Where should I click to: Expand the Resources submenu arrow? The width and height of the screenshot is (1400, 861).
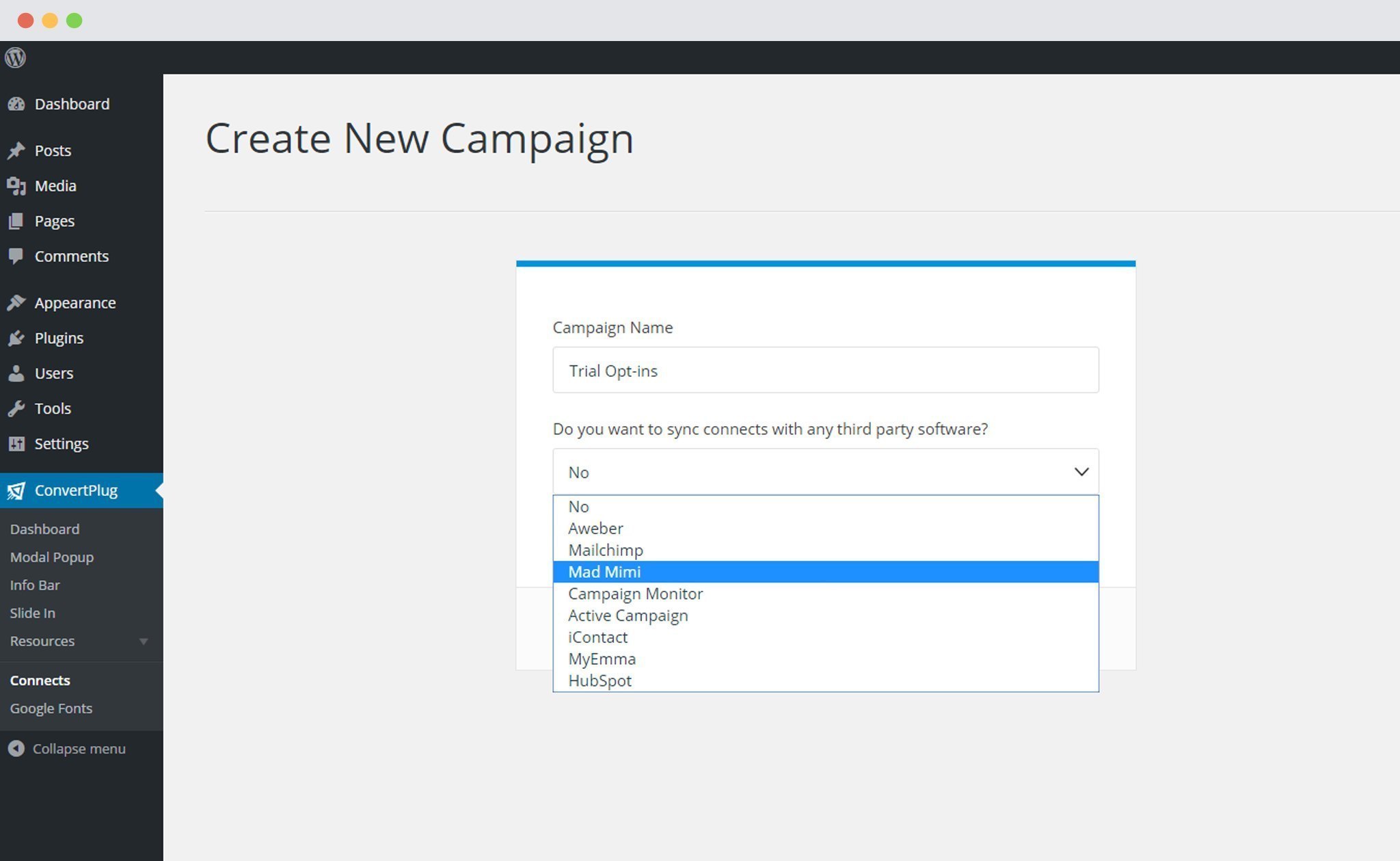pyautogui.click(x=144, y=641)
